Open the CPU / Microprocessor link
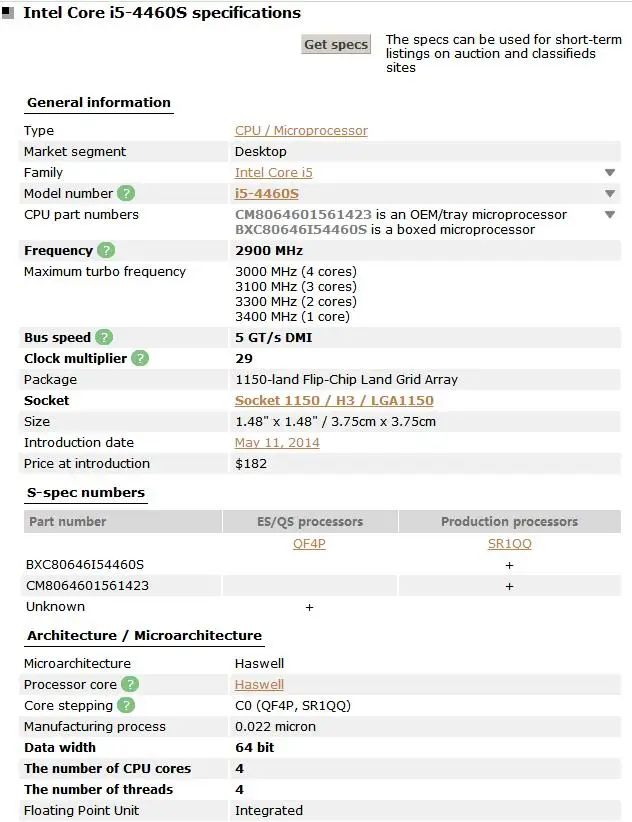The width and height of the screenshot is (632, 822). (x=301, y=131)
